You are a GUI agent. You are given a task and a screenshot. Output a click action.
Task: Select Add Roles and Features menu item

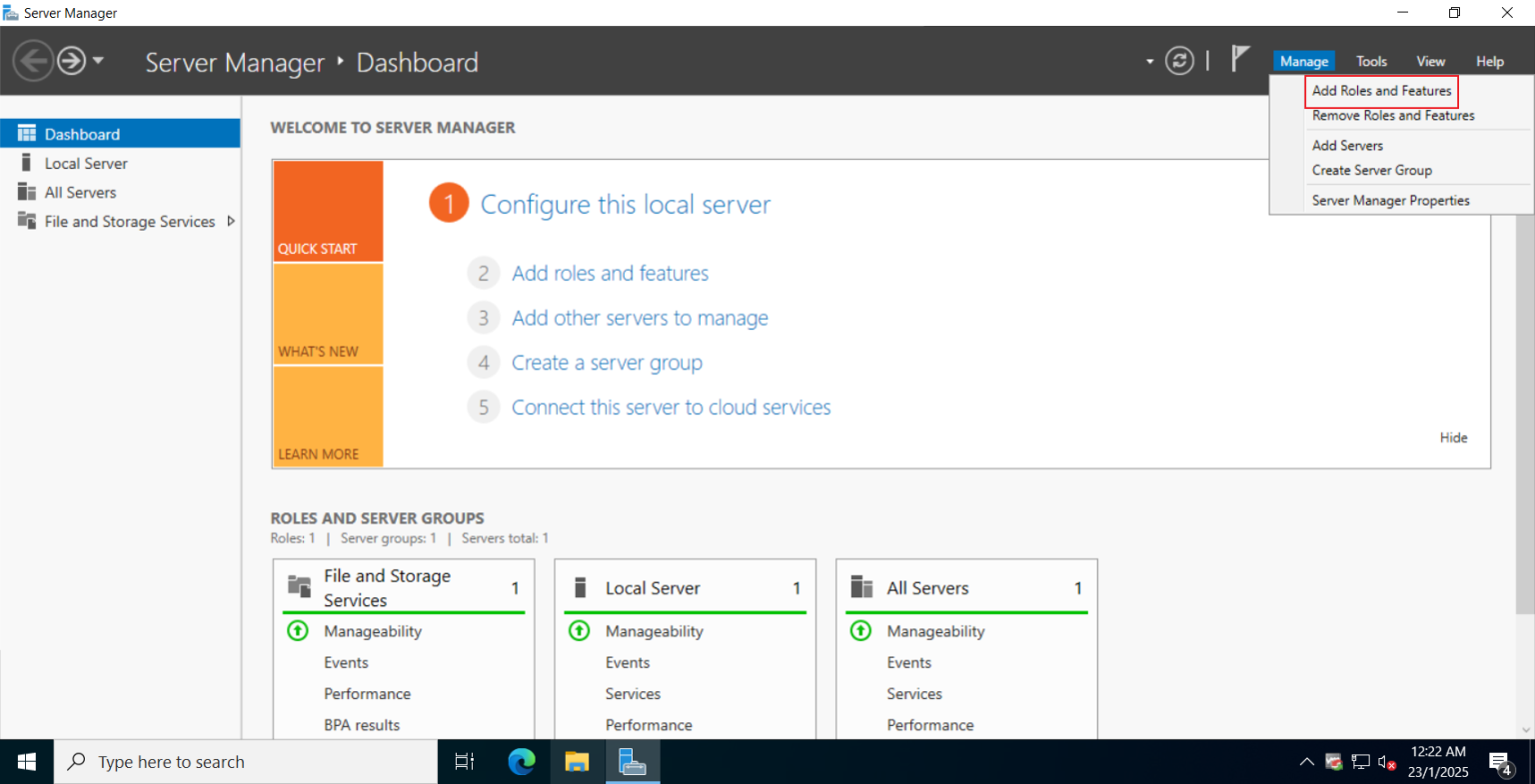[x=1381, y=91]
